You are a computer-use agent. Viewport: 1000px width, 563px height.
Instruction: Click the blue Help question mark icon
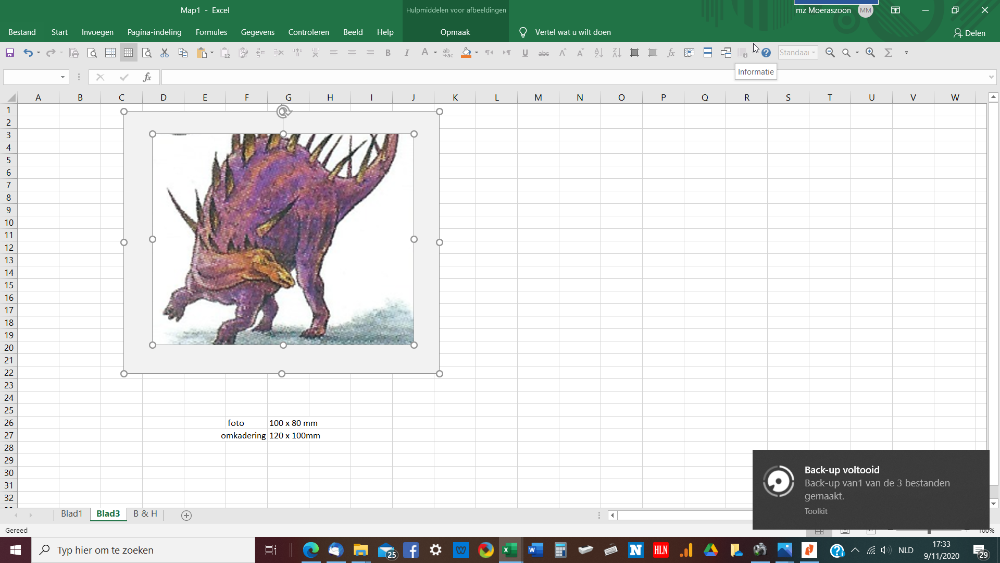(766, 53)
